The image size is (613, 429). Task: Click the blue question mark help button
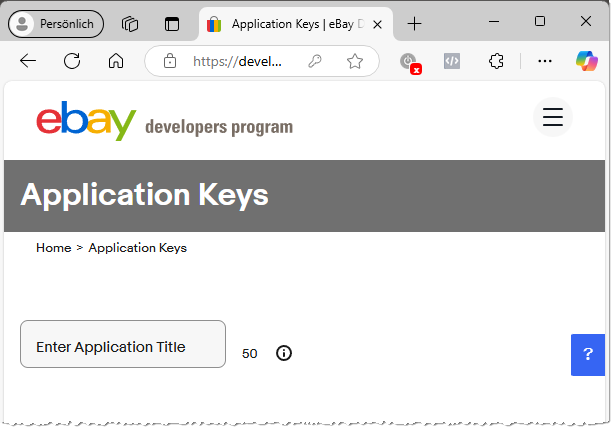588,354
